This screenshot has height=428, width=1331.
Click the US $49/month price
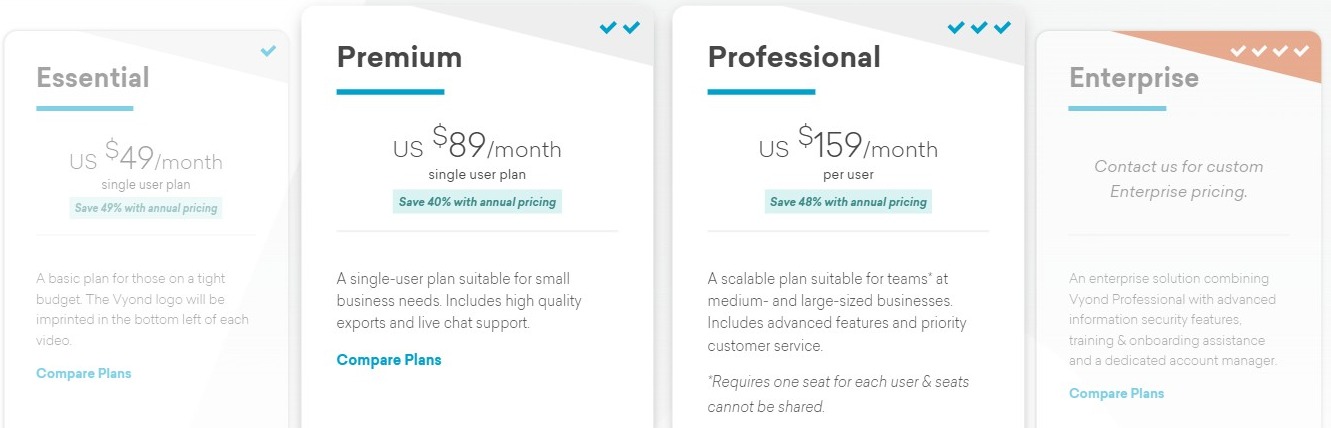pyautogui.click(x=146, y=158)
